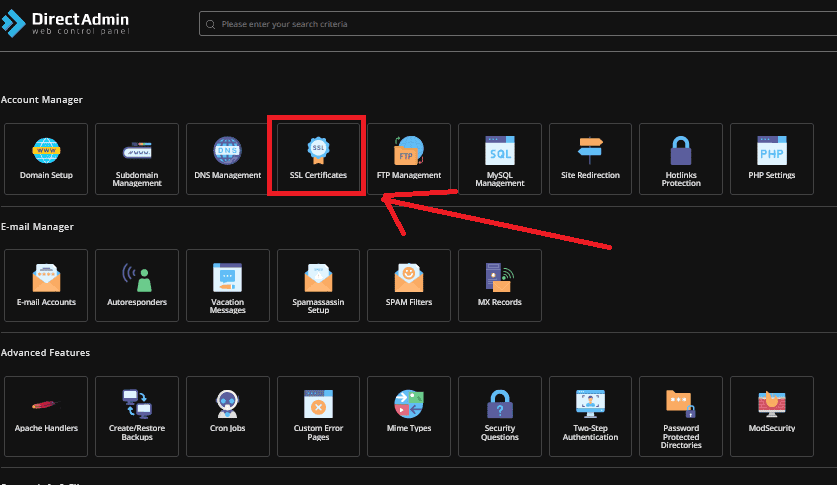Viewport: 837px width, 485px height.
Task: Open Mime Types tile
Action: tap(409, 416)
